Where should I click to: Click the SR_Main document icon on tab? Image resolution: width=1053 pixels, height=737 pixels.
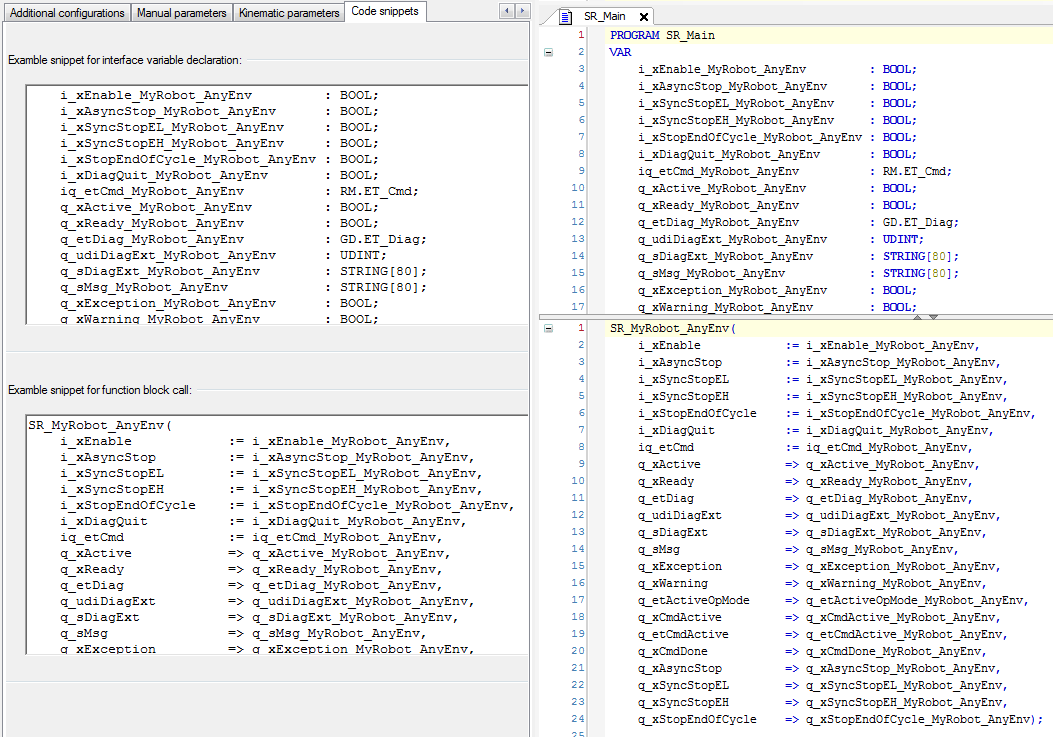click(566, 17)
